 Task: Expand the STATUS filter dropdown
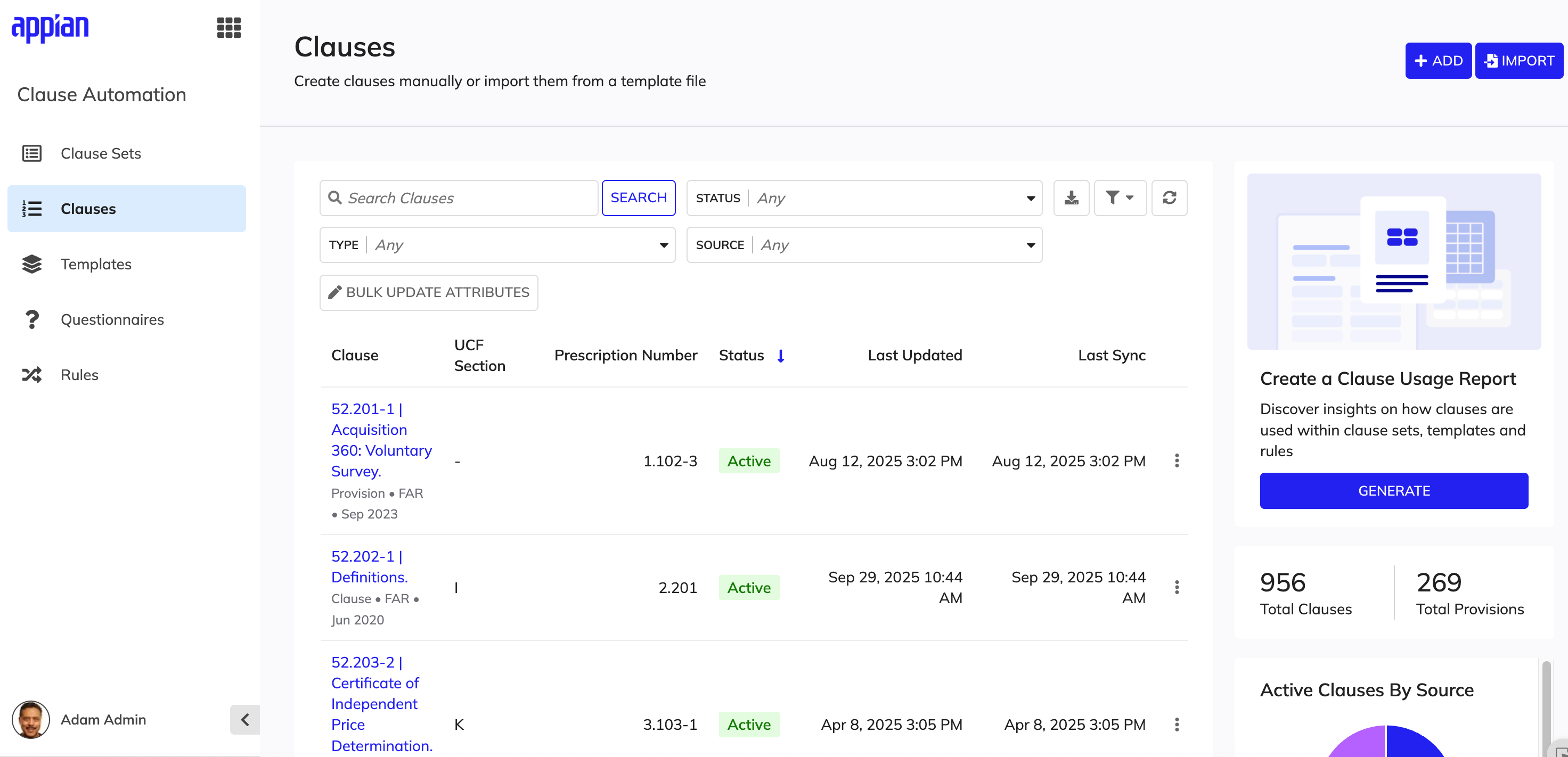(864, 198)
